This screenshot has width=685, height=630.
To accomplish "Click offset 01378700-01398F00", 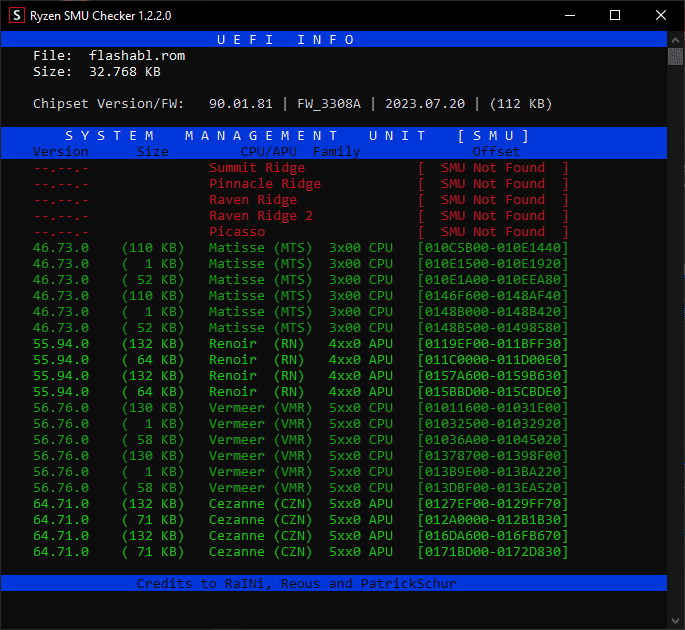I will pos(493,456).
